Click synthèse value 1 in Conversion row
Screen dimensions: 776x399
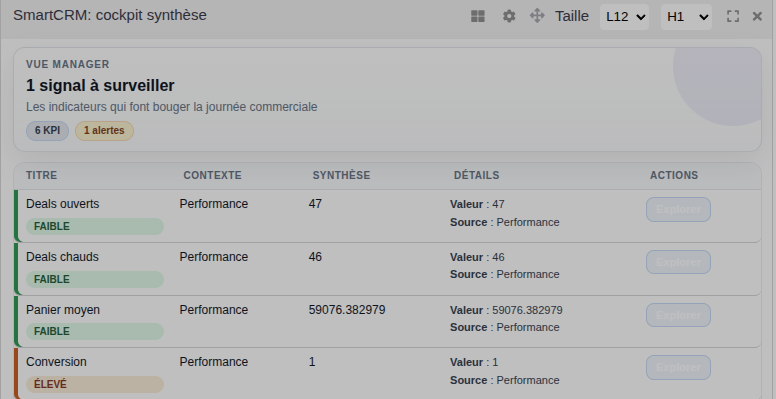click(312, 362)
